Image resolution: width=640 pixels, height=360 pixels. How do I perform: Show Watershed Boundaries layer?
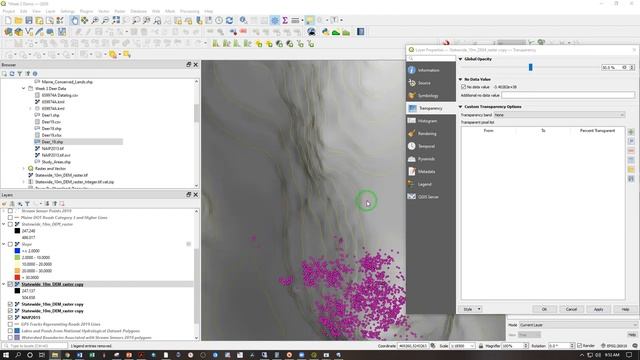coord(11,338)
